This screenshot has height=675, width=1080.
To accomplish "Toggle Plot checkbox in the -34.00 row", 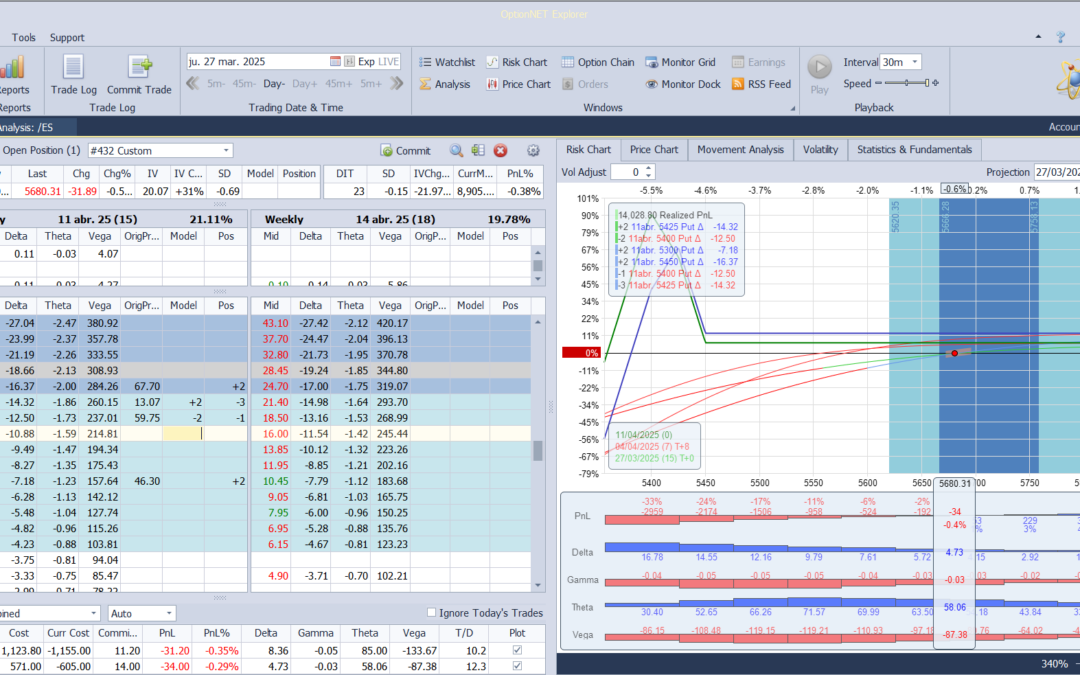I will pyautogui.click(x=517, y=666).
